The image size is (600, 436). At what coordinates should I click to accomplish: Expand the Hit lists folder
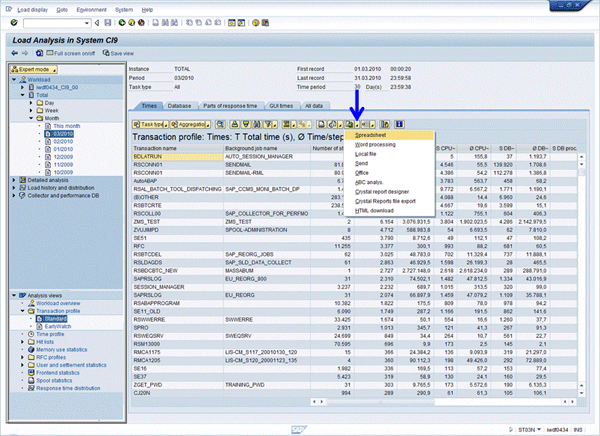(23, 342)
